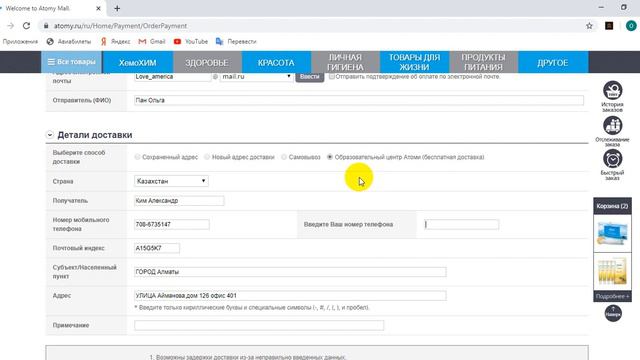Open the ДРУГОЕ category tab
Image resolution: width=640 pixels, height=360 pixels.
point(553,62)
